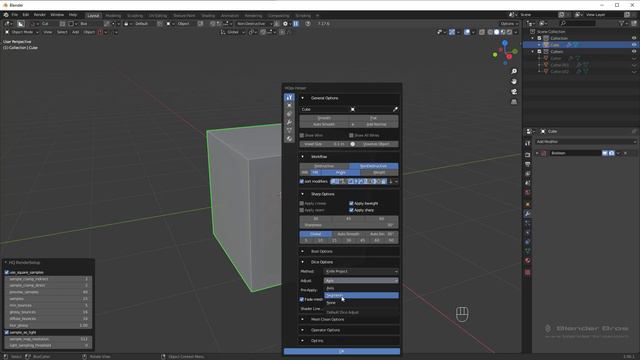This screenshot has height=360, width=640.
Task: Open the Output properties tab icon
Action: click(x=527, y=164)
